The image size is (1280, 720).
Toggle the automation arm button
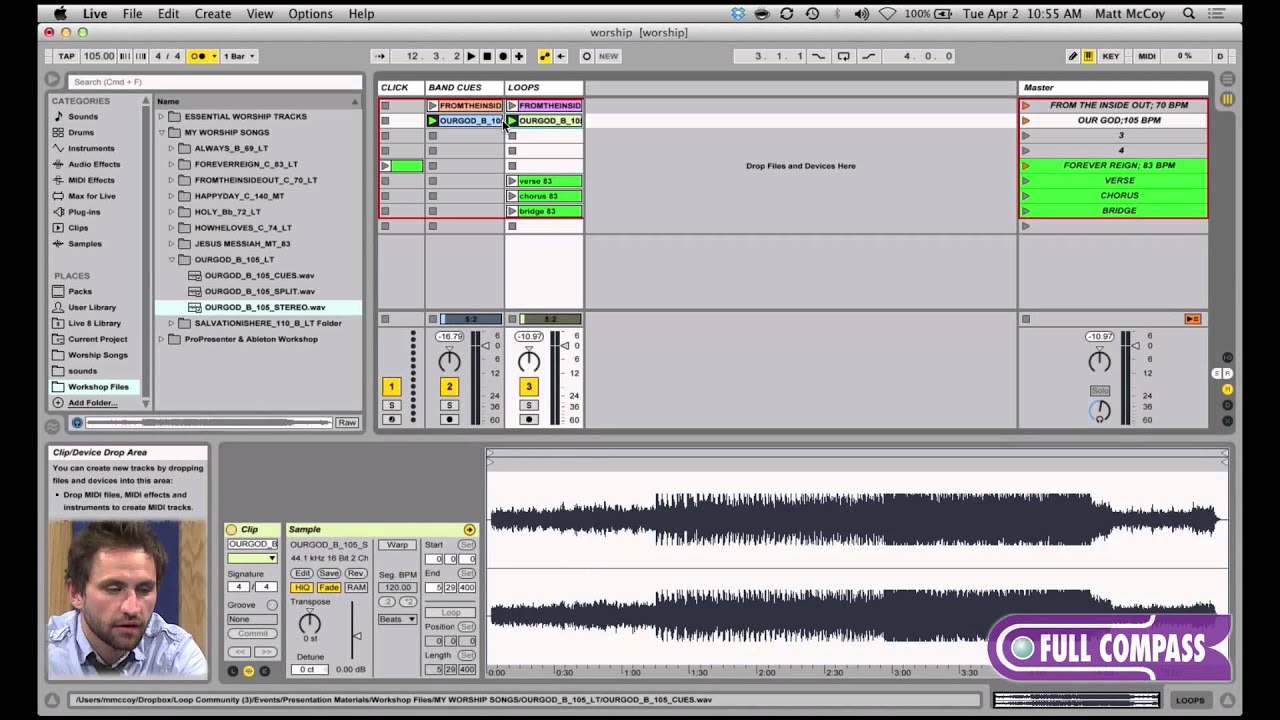545,56
